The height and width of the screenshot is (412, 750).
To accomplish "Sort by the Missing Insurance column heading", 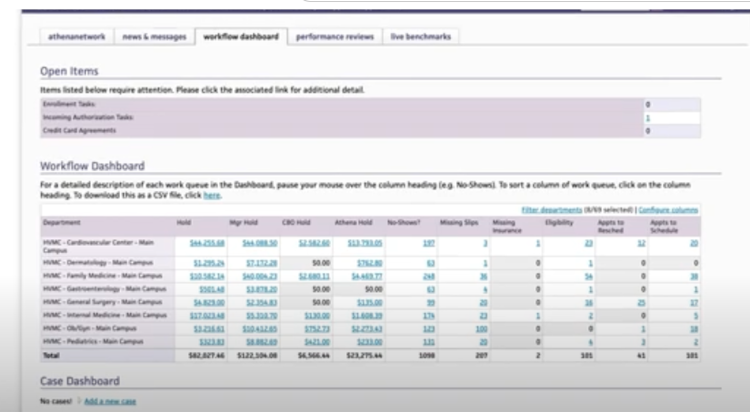I will (507, 226).
